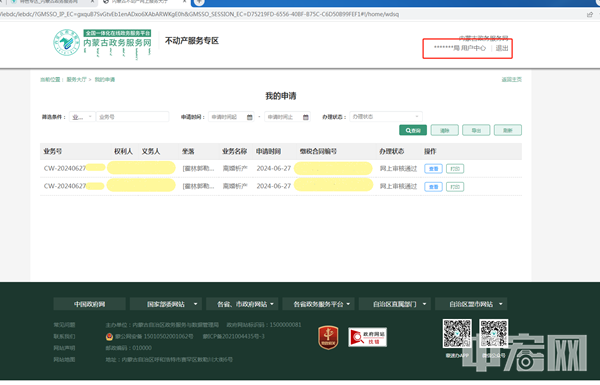The height and width of the screenshot is (385, 600).
Task: Expand the 国家部委网站 footer dropdown
Action: point(166,304)
